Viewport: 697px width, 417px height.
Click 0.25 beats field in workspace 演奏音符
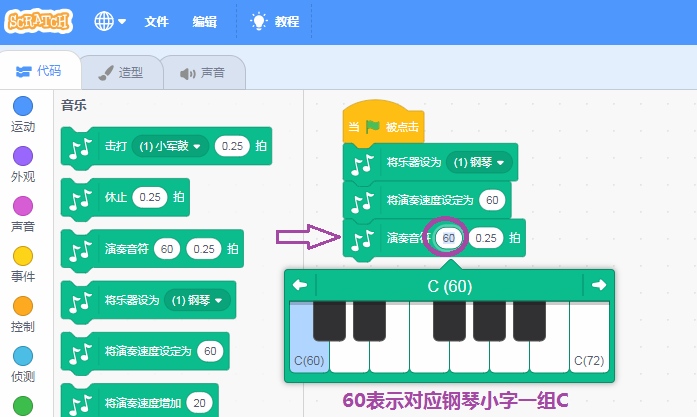pos(486,238)
